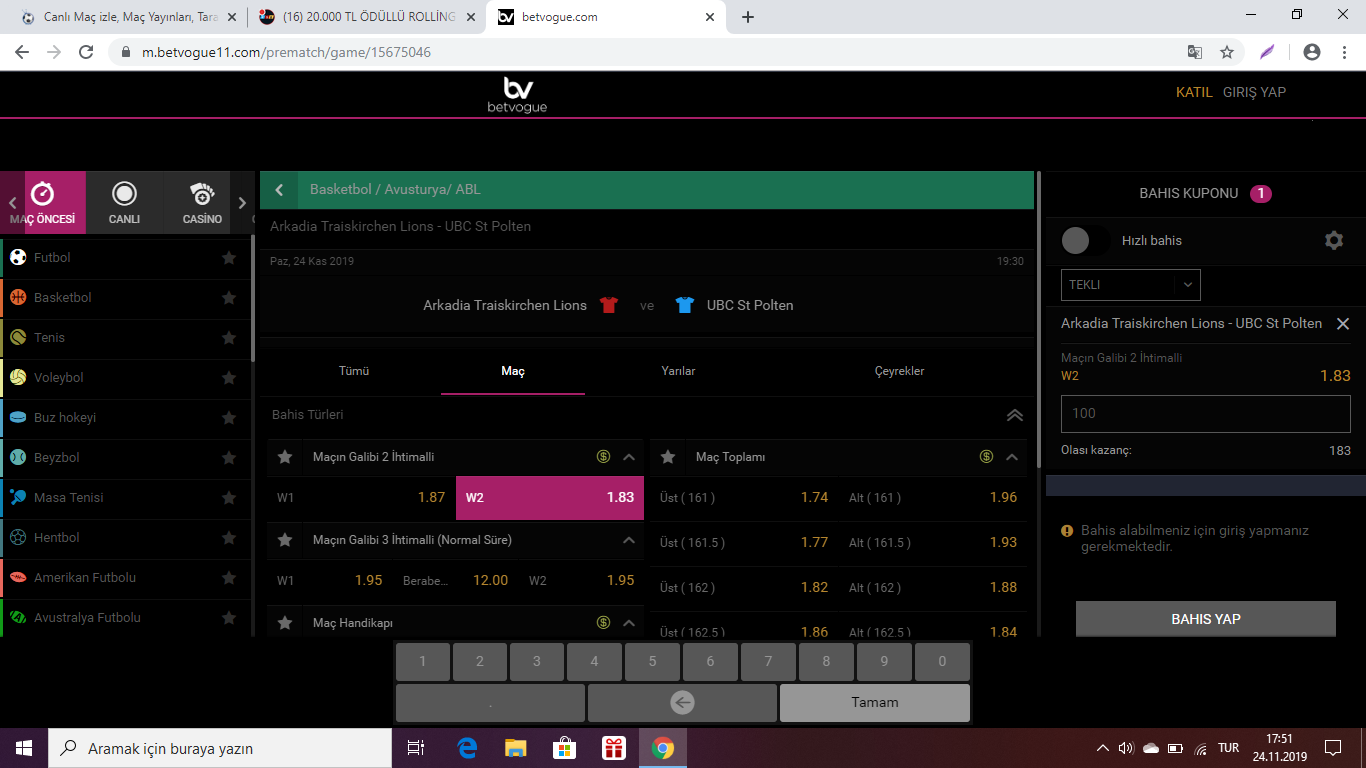The image size is (1366, 768).
Task: Favorite Maçın Galibi 3 İhtimalli market star
Action: pyautogui.click(x=285, y=540)
